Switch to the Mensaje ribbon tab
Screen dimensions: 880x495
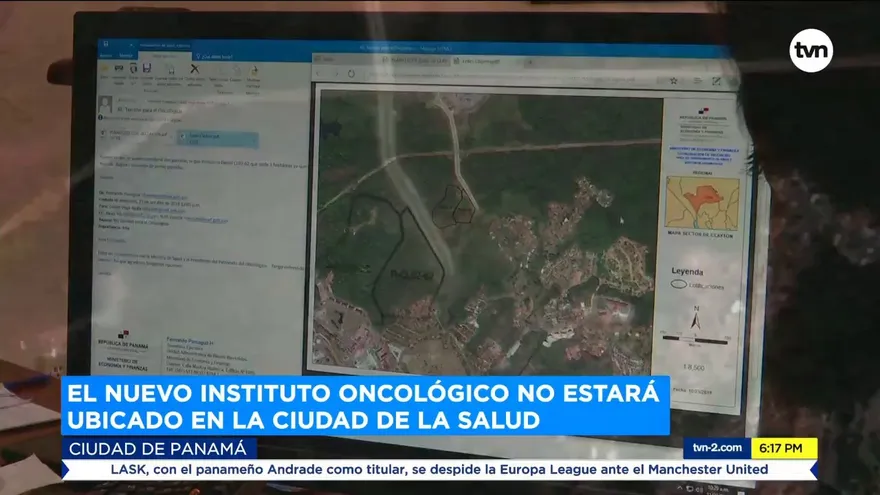126,56
